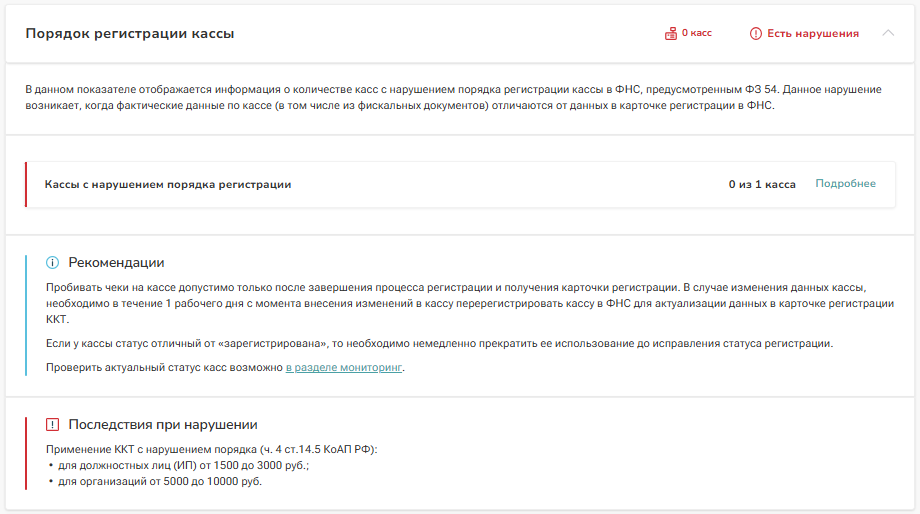Click the paragraph starting with "Если у кассы статус"

[x=439, y=344]
